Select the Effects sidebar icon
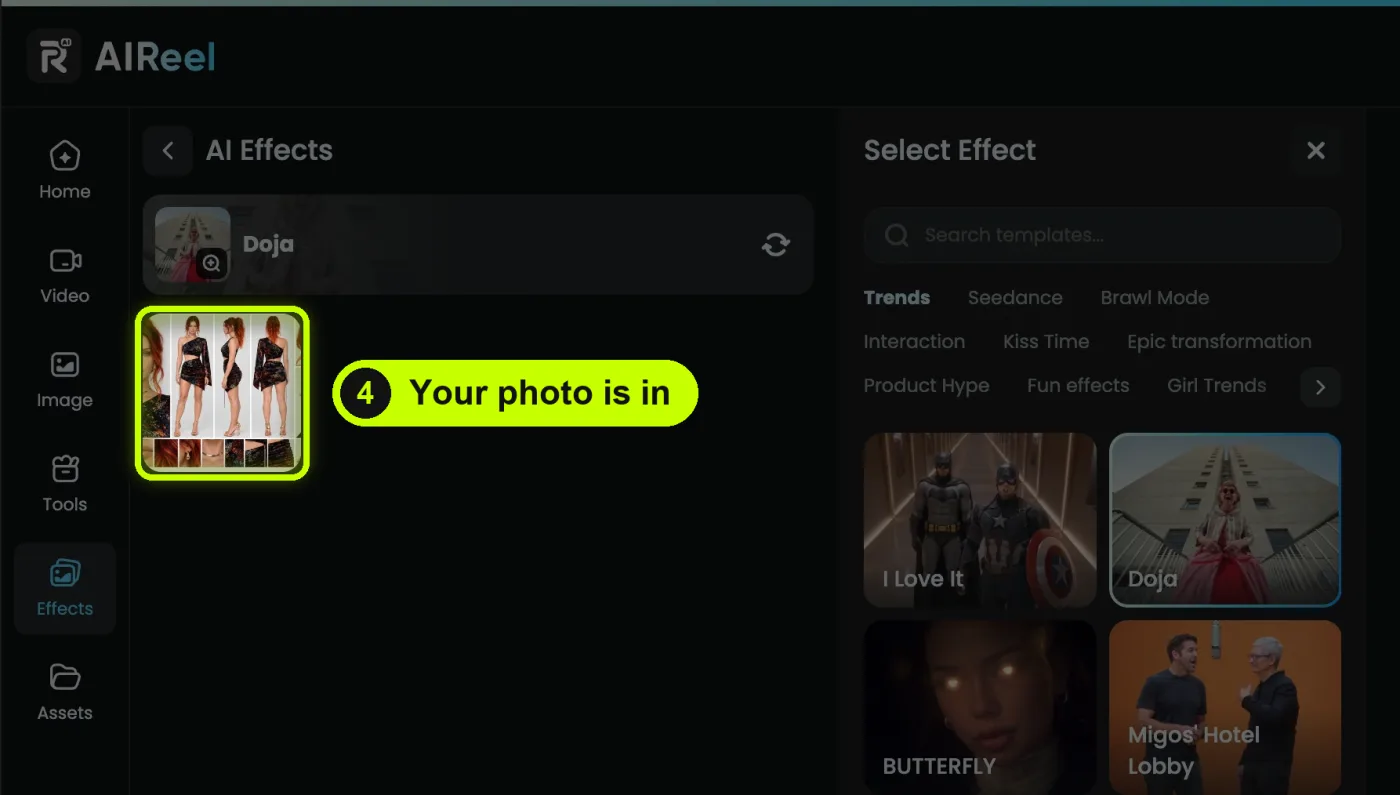The width and height of the screenshot is (1400, 795). tap(65, 573)
